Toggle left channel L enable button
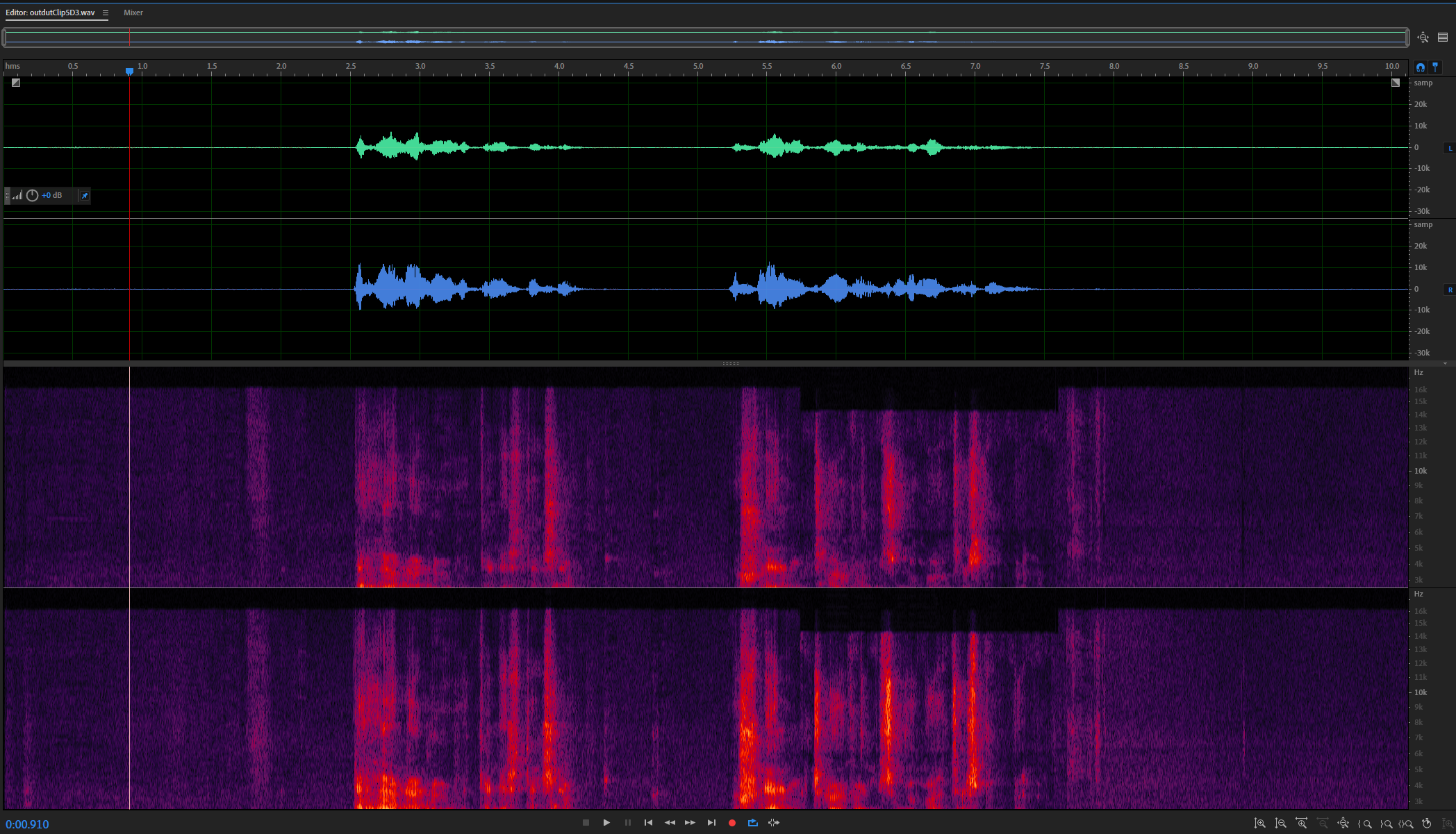The width and height of the screenshot is (1456, 834). tap(1450, 148)
